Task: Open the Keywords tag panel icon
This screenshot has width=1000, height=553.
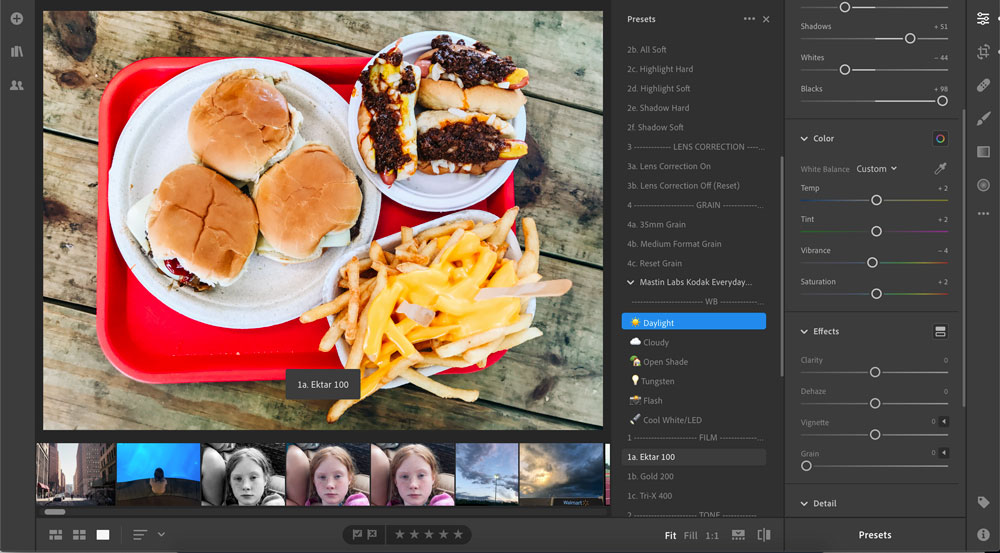Action: [x=983, y=502]
